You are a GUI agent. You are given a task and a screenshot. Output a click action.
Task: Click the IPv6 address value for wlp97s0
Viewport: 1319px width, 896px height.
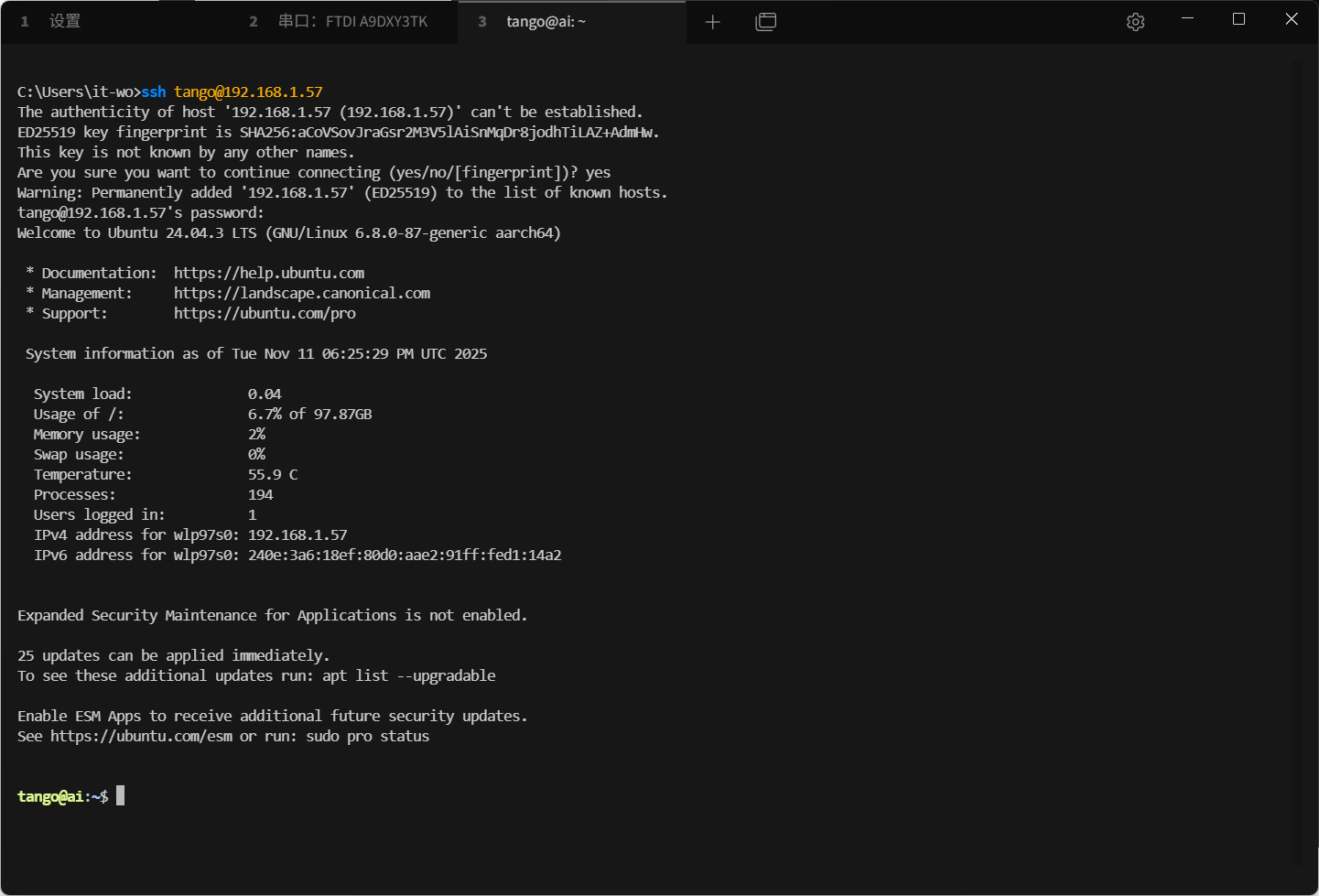(x=405, y=555)
